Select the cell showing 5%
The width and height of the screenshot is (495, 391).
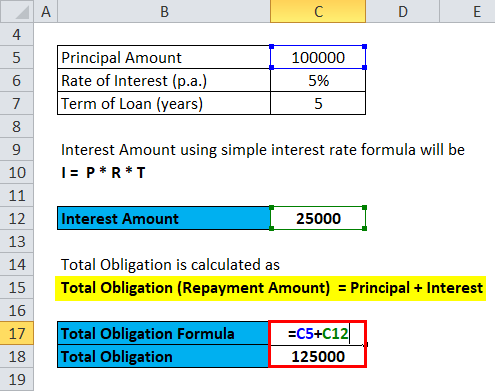318,80
